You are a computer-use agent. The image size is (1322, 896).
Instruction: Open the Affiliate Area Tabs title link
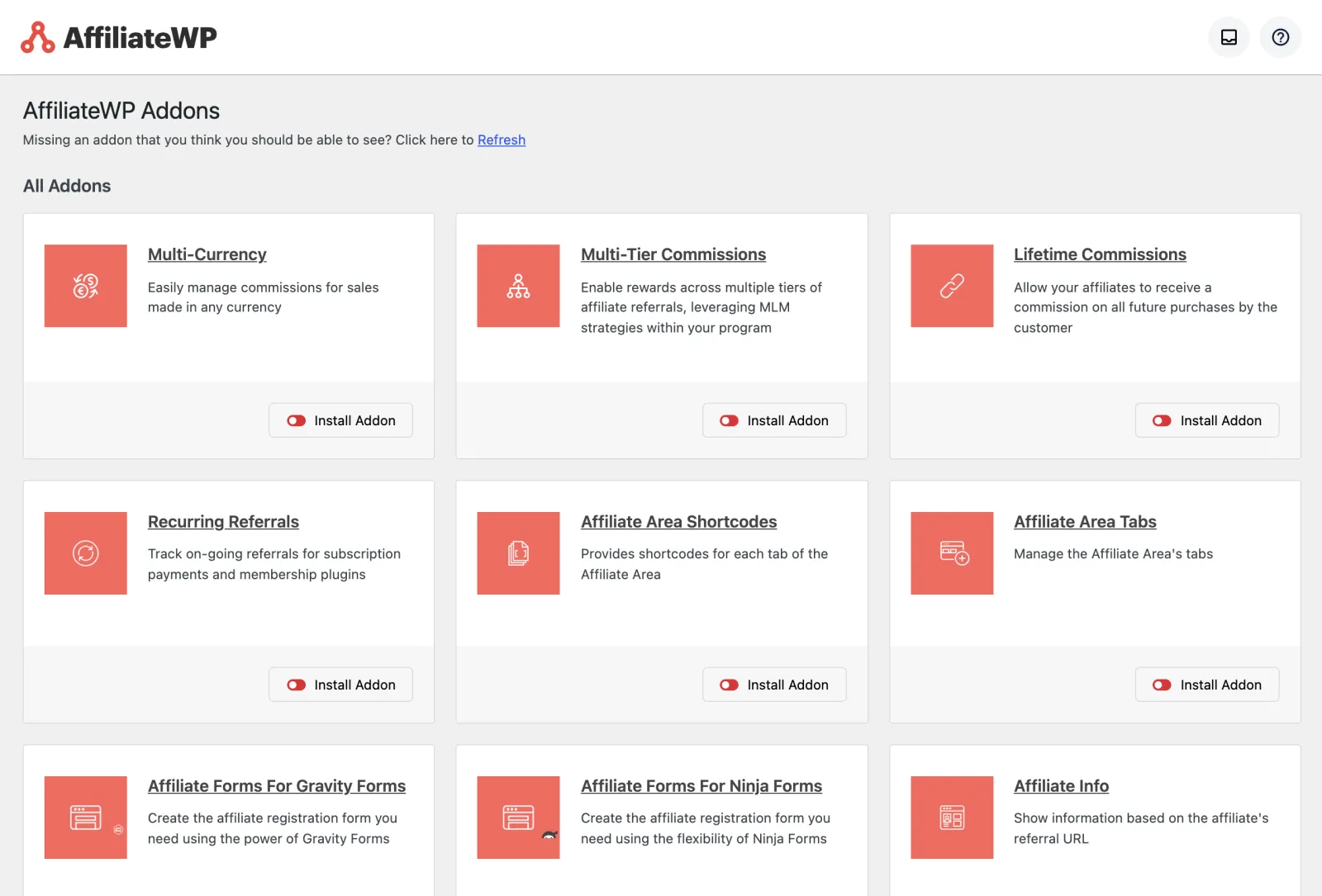(x=1085, y=522)
